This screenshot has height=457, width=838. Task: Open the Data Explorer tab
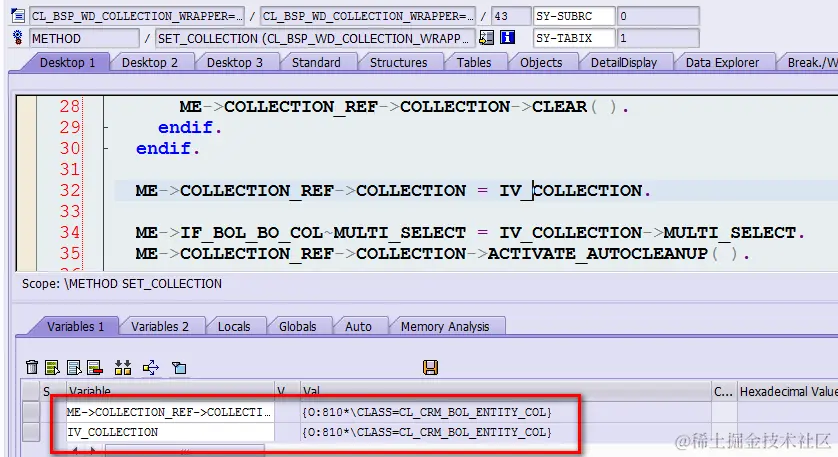point(722,63)
